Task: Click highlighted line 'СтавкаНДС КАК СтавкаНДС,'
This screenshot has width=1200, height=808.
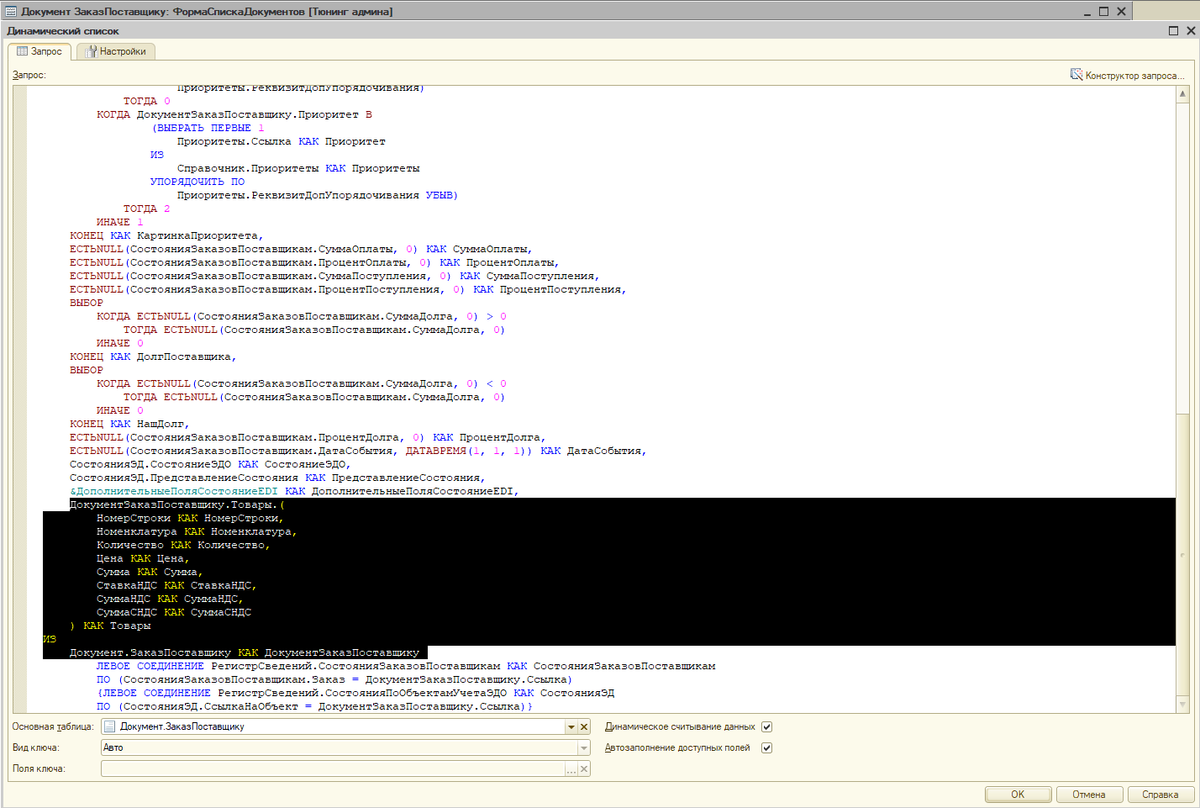Action: [x=177, y=586]
